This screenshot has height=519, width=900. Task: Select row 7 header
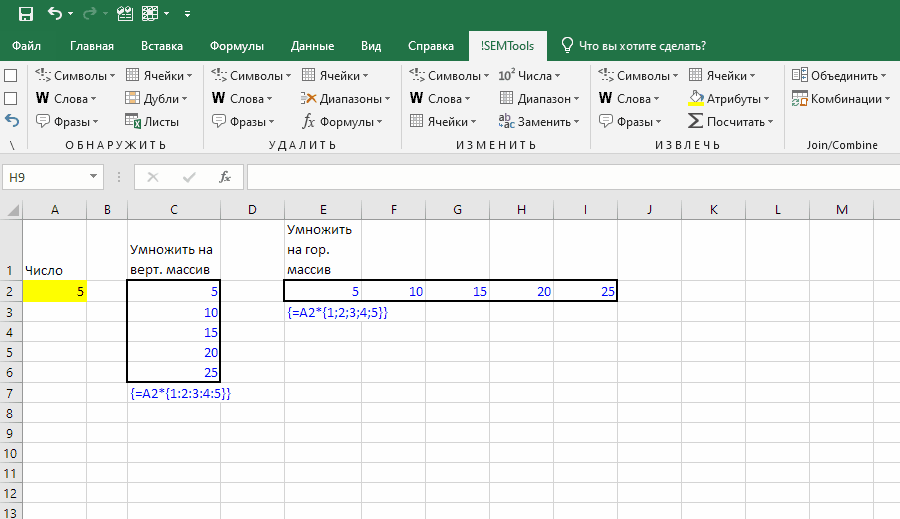[x=10, y=393]
